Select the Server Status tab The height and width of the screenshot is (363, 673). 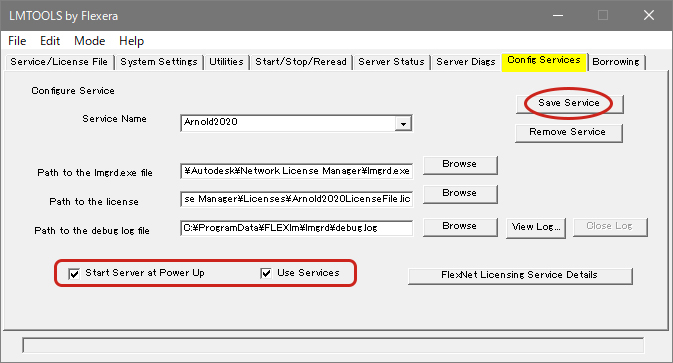click(391, 62)
